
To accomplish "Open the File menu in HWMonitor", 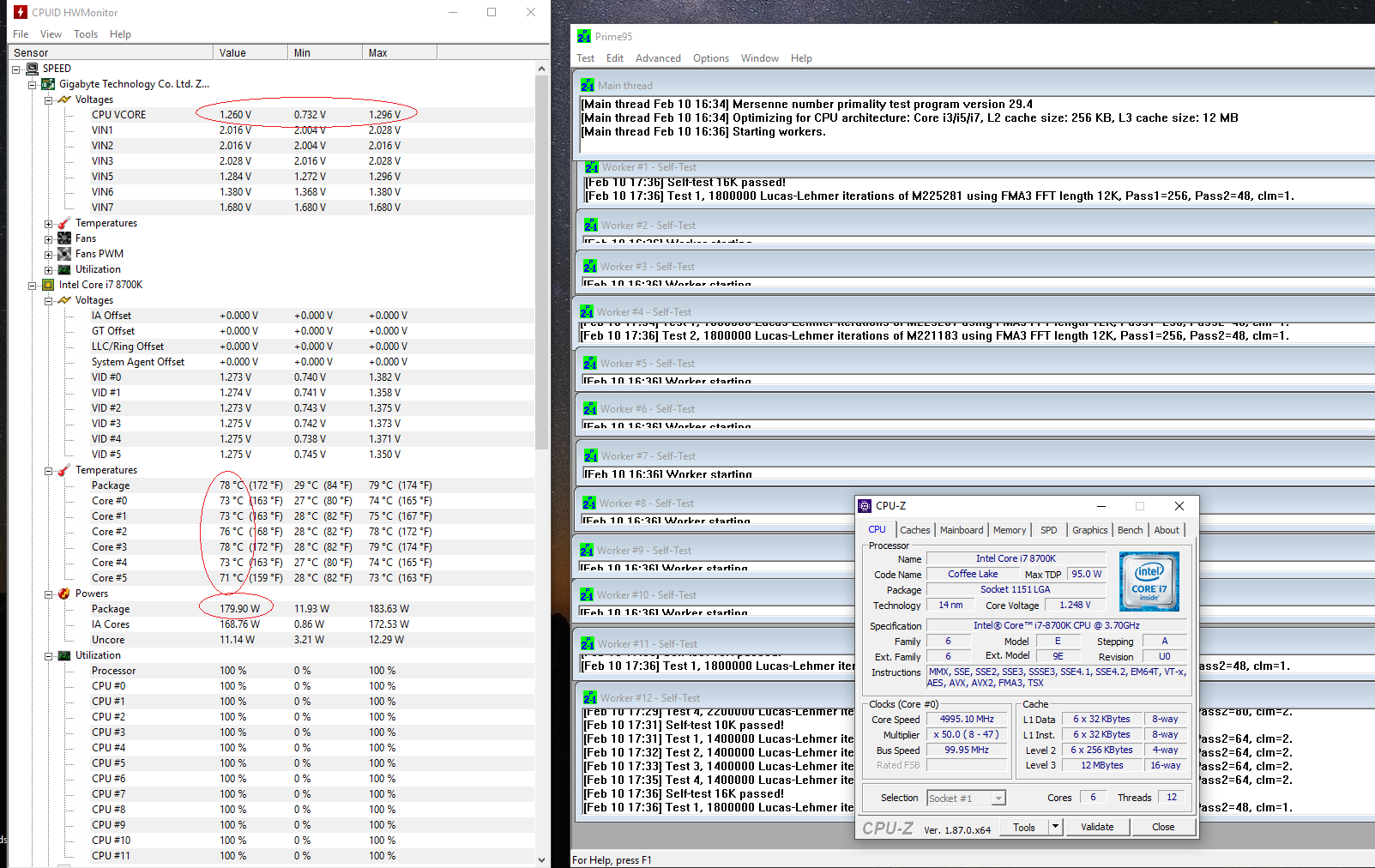I will click(x=21, y=34).
